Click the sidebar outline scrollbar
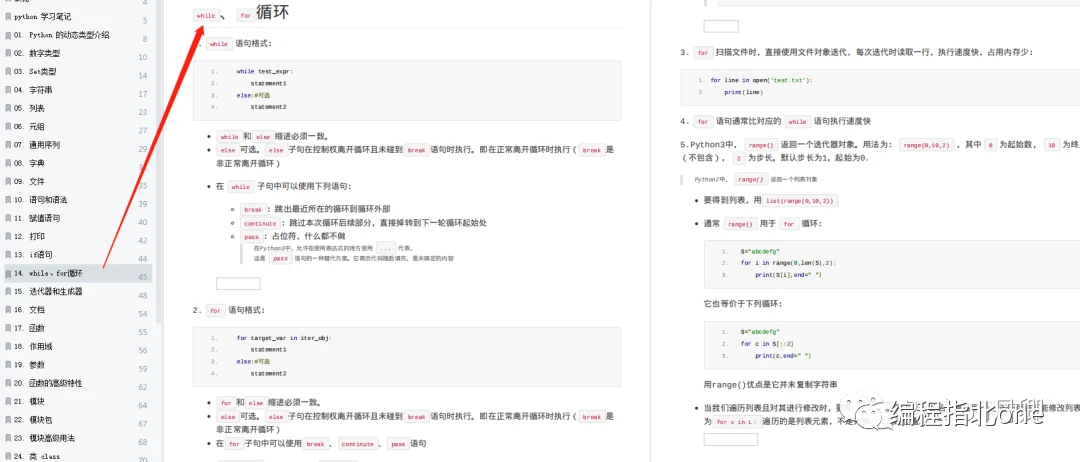The image size is (1080, 462). click(x=160, y=162)
